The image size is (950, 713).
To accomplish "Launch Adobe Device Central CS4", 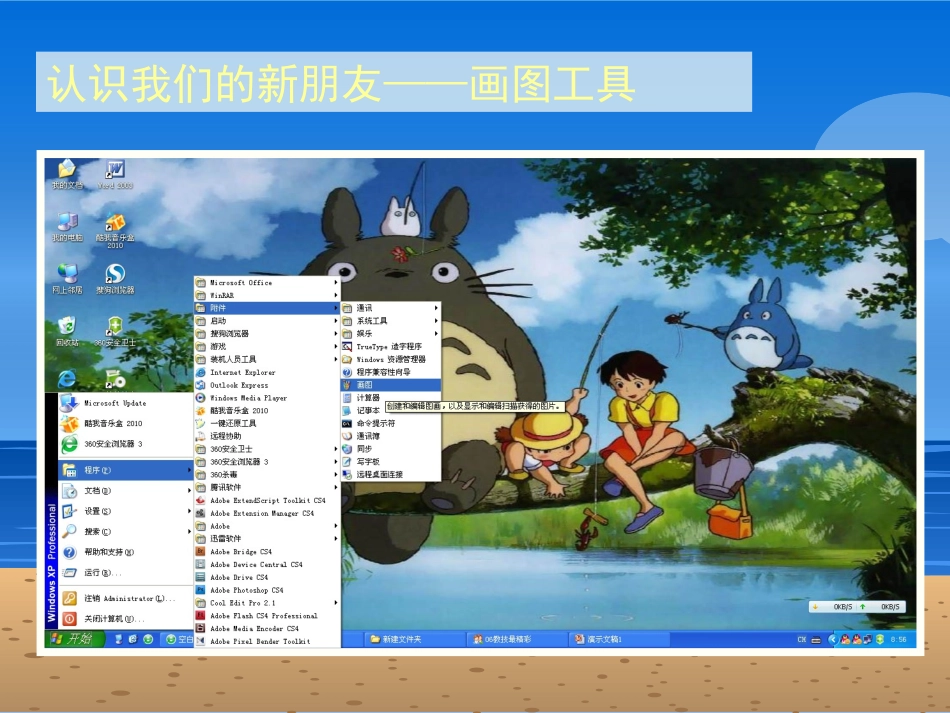I will [x=267, y=565].
